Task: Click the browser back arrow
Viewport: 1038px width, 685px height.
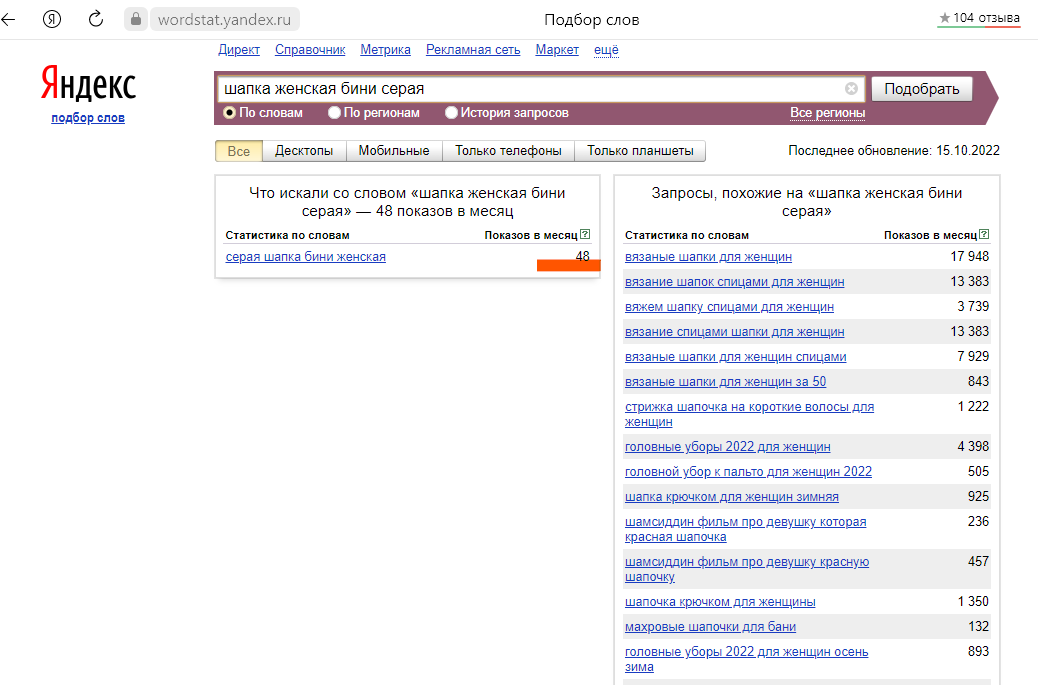Action: 8,19
